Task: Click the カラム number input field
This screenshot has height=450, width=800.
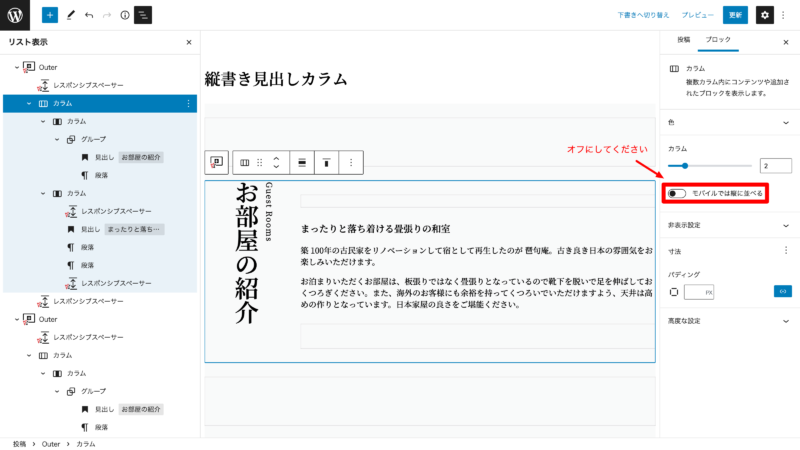Action: (775, 165)
